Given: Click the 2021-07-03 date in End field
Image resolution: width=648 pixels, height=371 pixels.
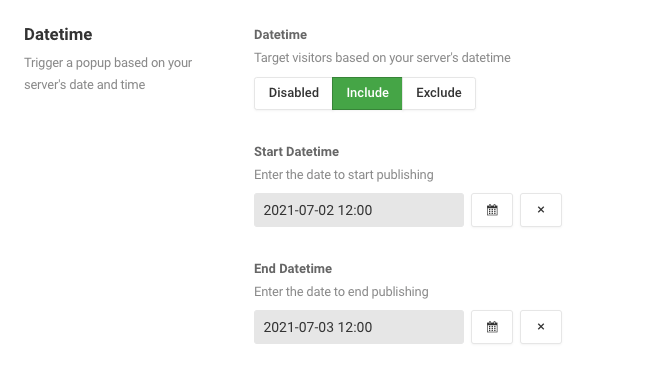Looking at the screenshot, I should (x=298, y=327).
